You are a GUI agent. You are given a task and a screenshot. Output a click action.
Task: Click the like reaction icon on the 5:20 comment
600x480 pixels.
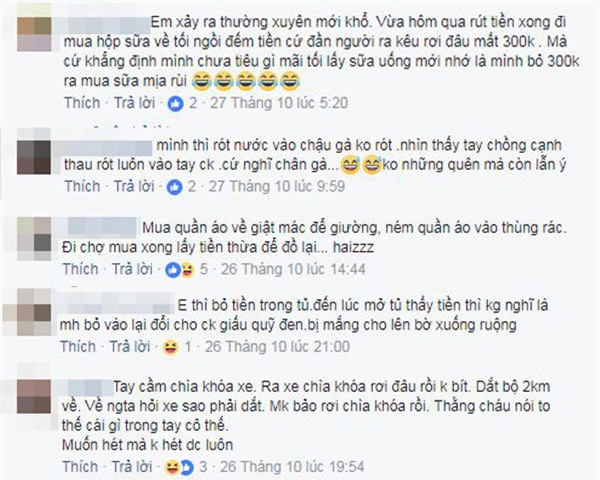point(176,104)
